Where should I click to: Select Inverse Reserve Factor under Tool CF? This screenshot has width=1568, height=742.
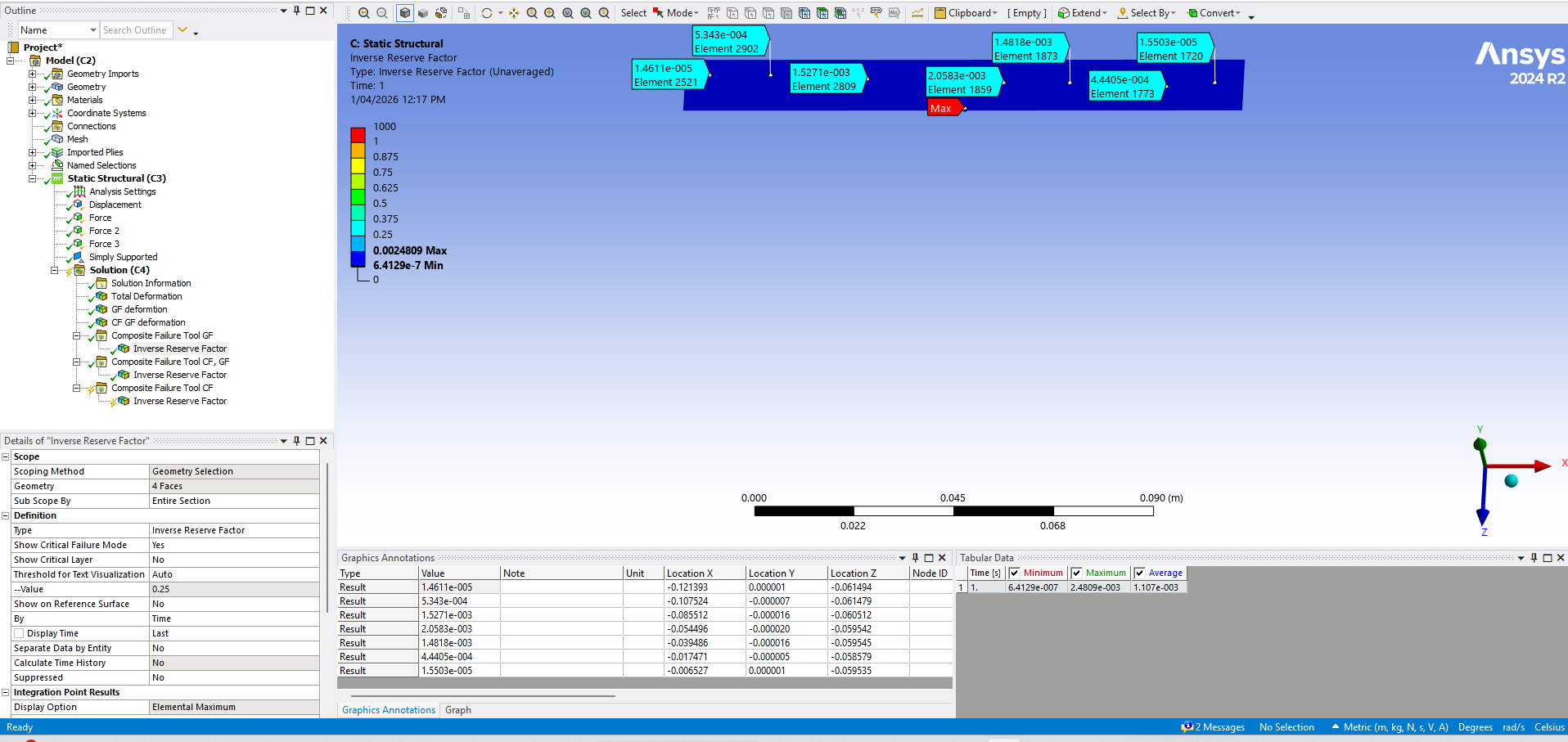tap(180, 401)
